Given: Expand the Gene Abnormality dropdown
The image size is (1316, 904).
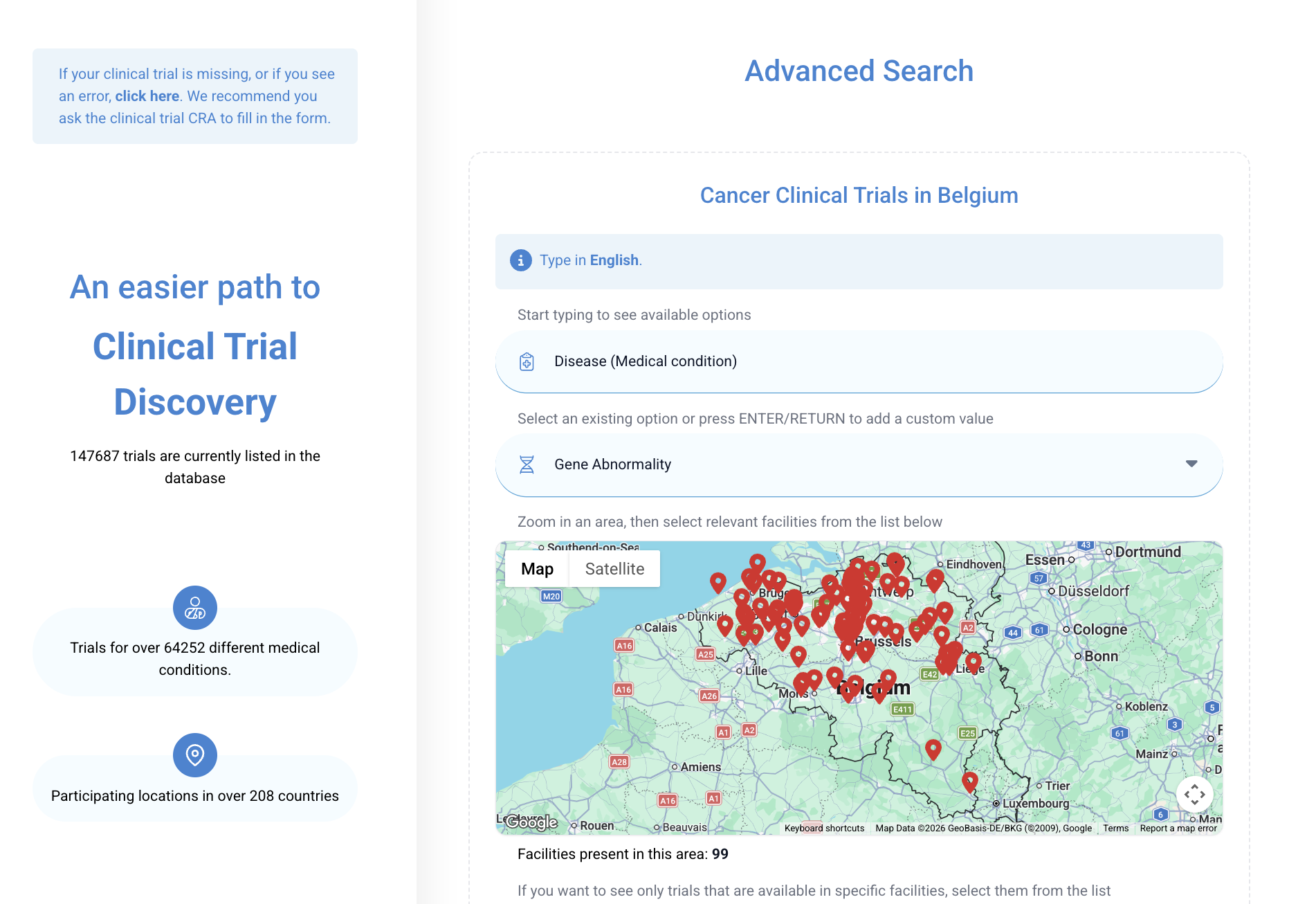Looking at the screenshot, I should tap(1191, 462).
